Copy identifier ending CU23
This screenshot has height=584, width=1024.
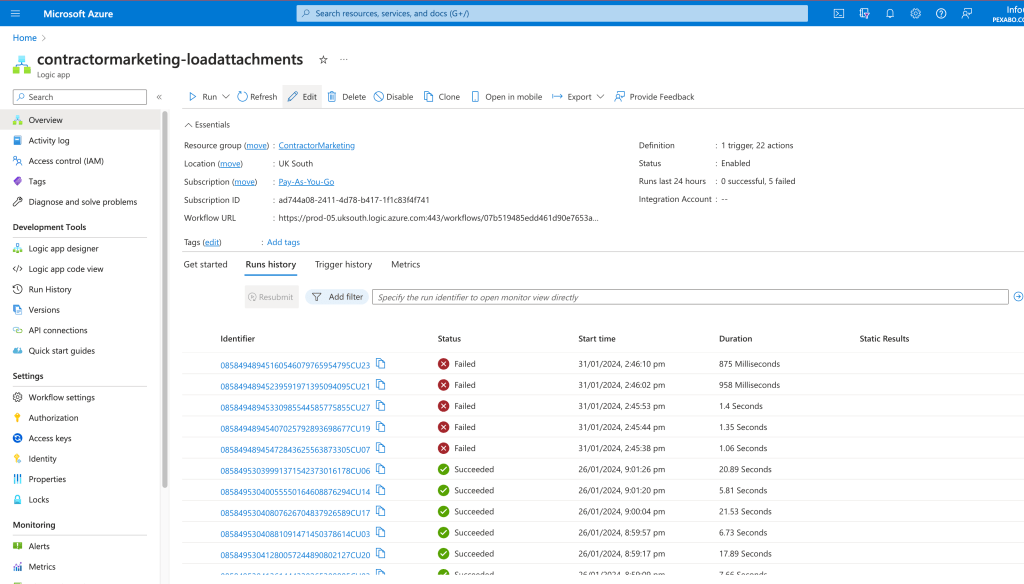381,363
